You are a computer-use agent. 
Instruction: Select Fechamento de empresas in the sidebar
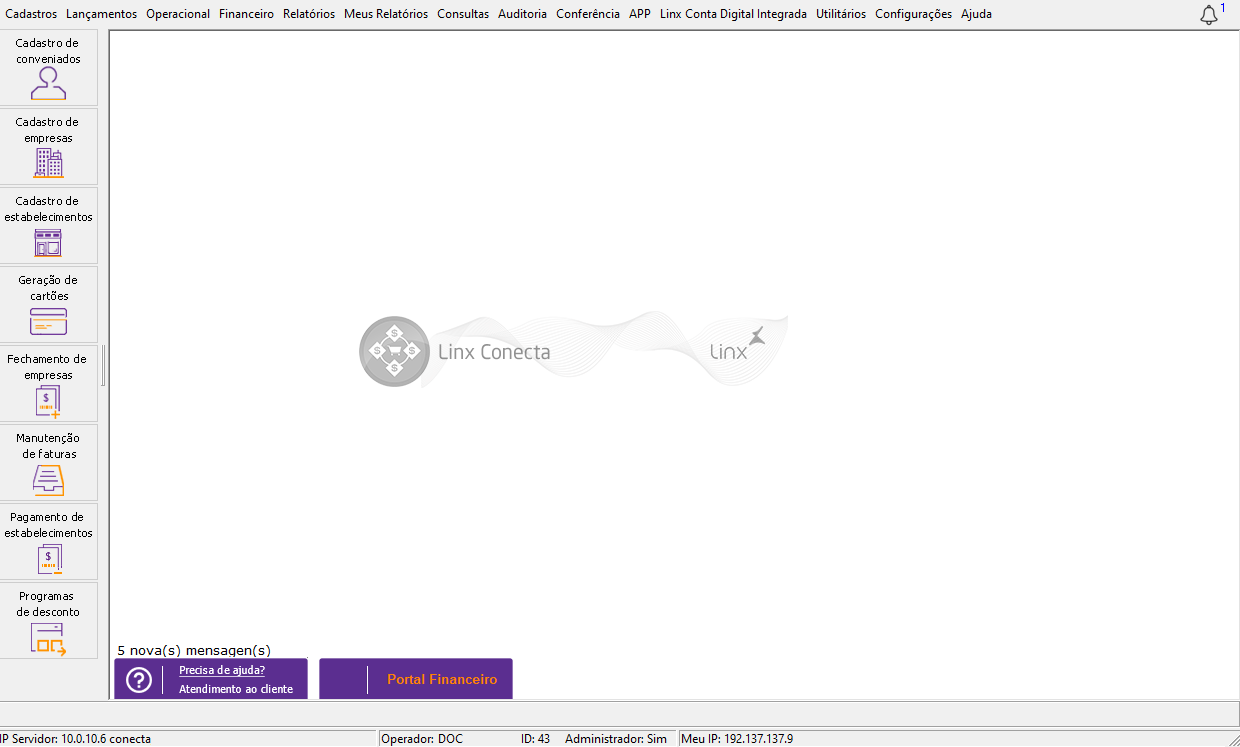point(48,384)
